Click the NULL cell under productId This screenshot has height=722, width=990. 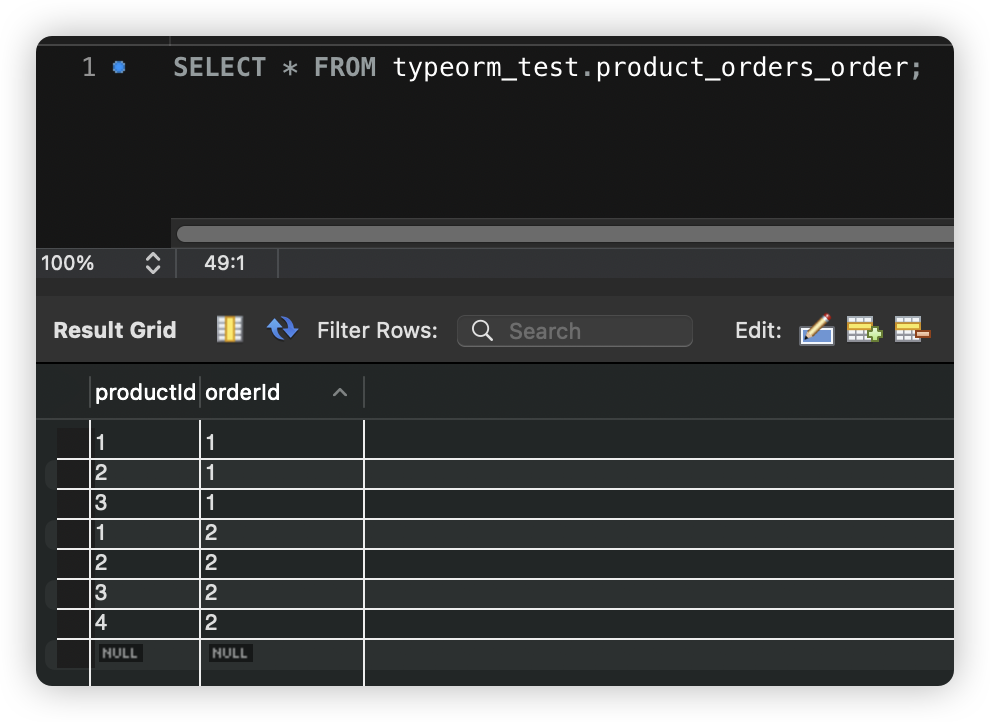click(x=120, y=653)
